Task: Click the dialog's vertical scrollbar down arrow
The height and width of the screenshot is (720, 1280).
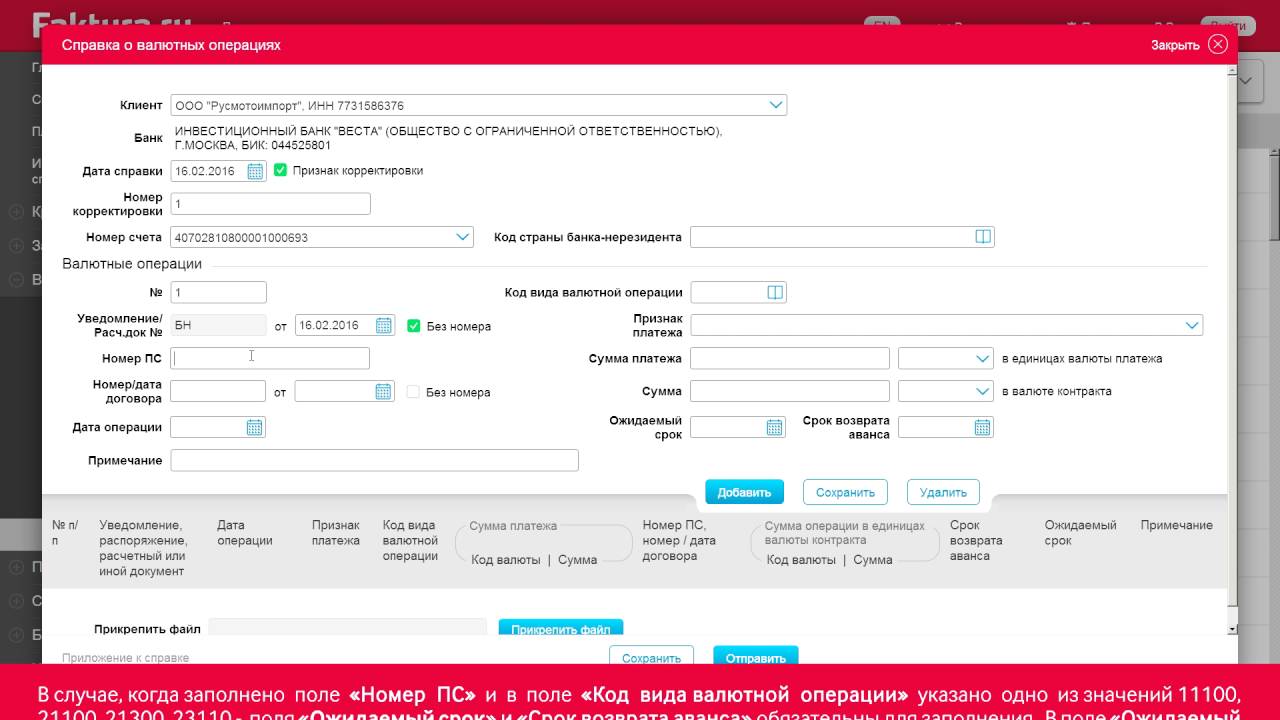Action: point(1232,629)
